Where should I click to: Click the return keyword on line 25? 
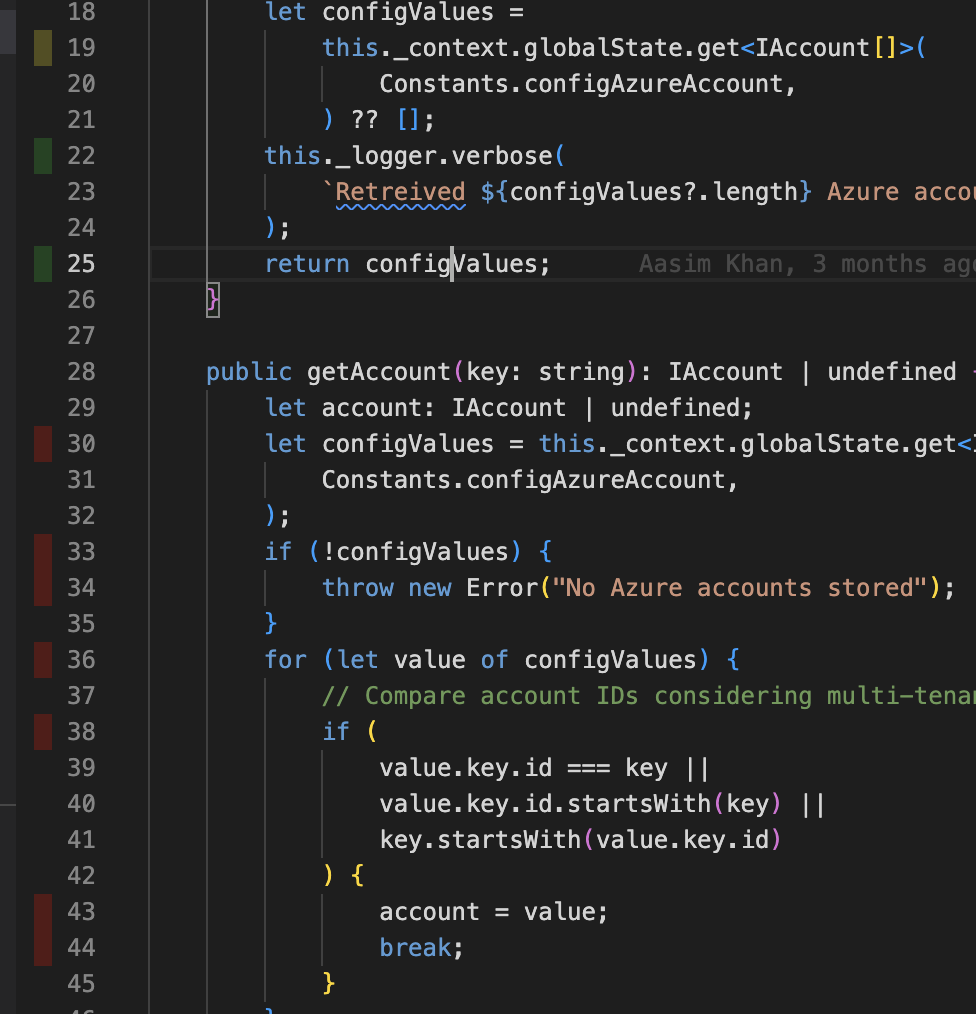pos(306,264)
